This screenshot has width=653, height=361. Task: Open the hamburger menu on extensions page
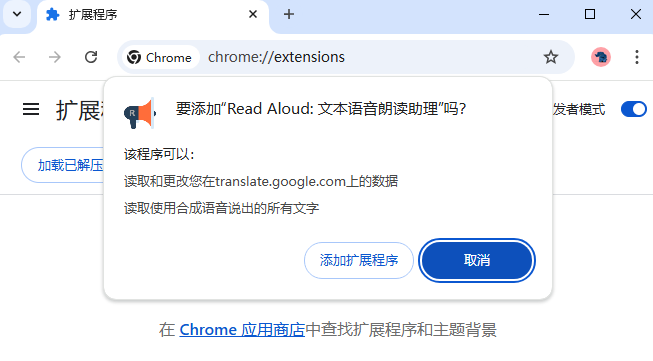31,110
